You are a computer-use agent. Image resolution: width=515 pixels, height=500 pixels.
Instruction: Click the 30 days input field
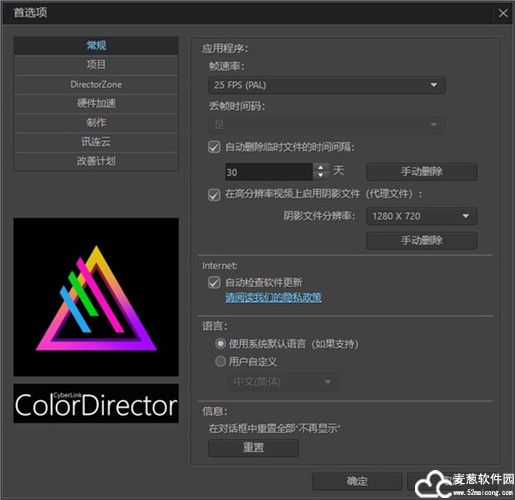coord(269,172)
